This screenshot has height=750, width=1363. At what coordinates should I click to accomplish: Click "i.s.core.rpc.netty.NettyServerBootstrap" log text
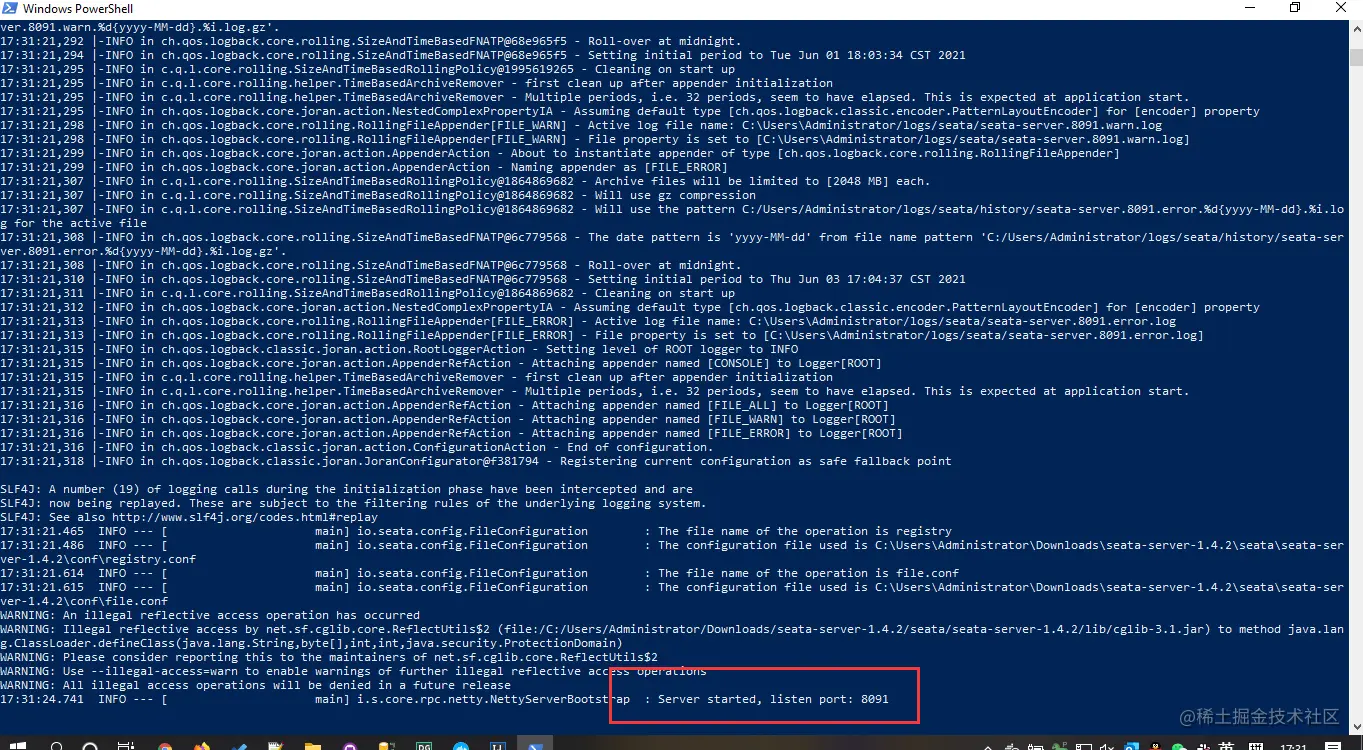(494, 699)
